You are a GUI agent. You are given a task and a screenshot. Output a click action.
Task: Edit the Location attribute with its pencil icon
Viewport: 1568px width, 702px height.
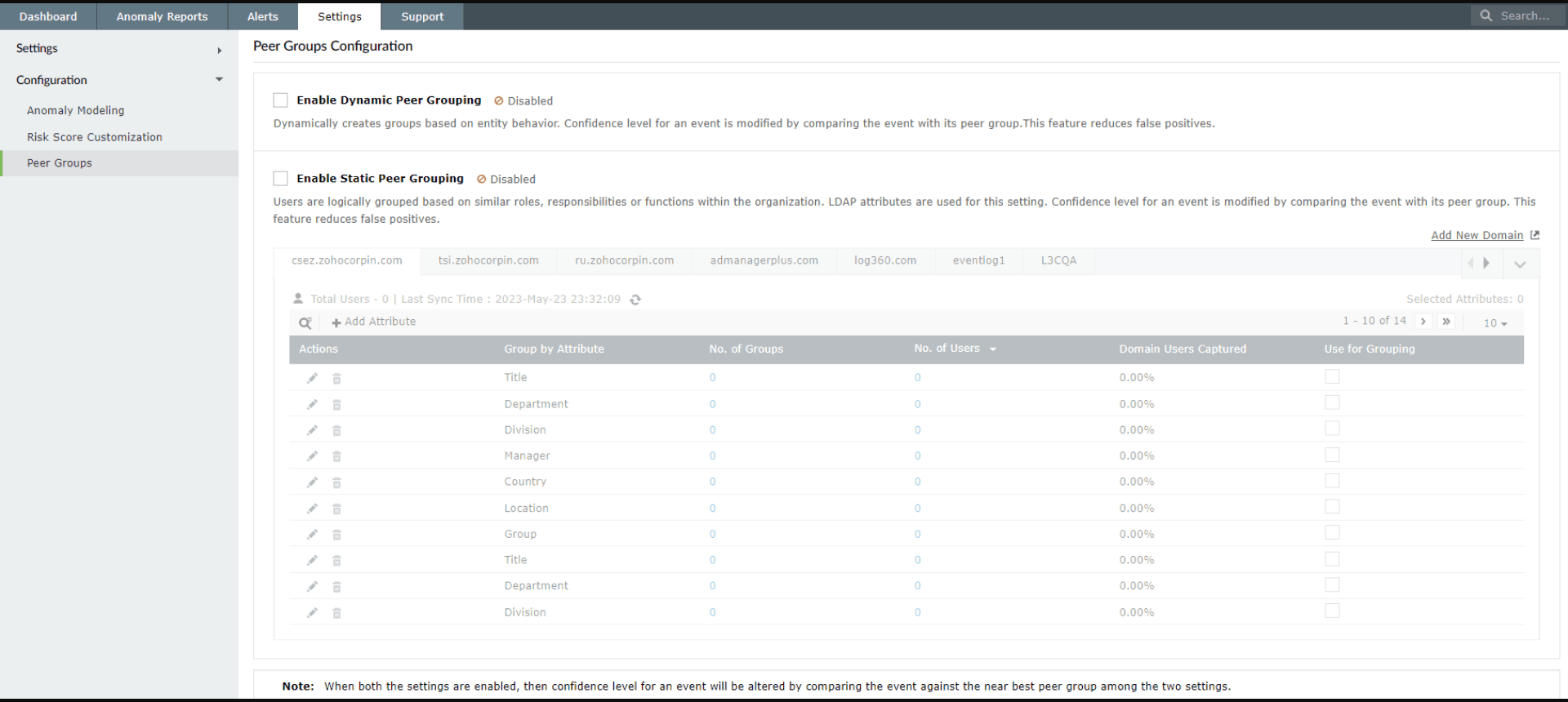tap(312, 509)
